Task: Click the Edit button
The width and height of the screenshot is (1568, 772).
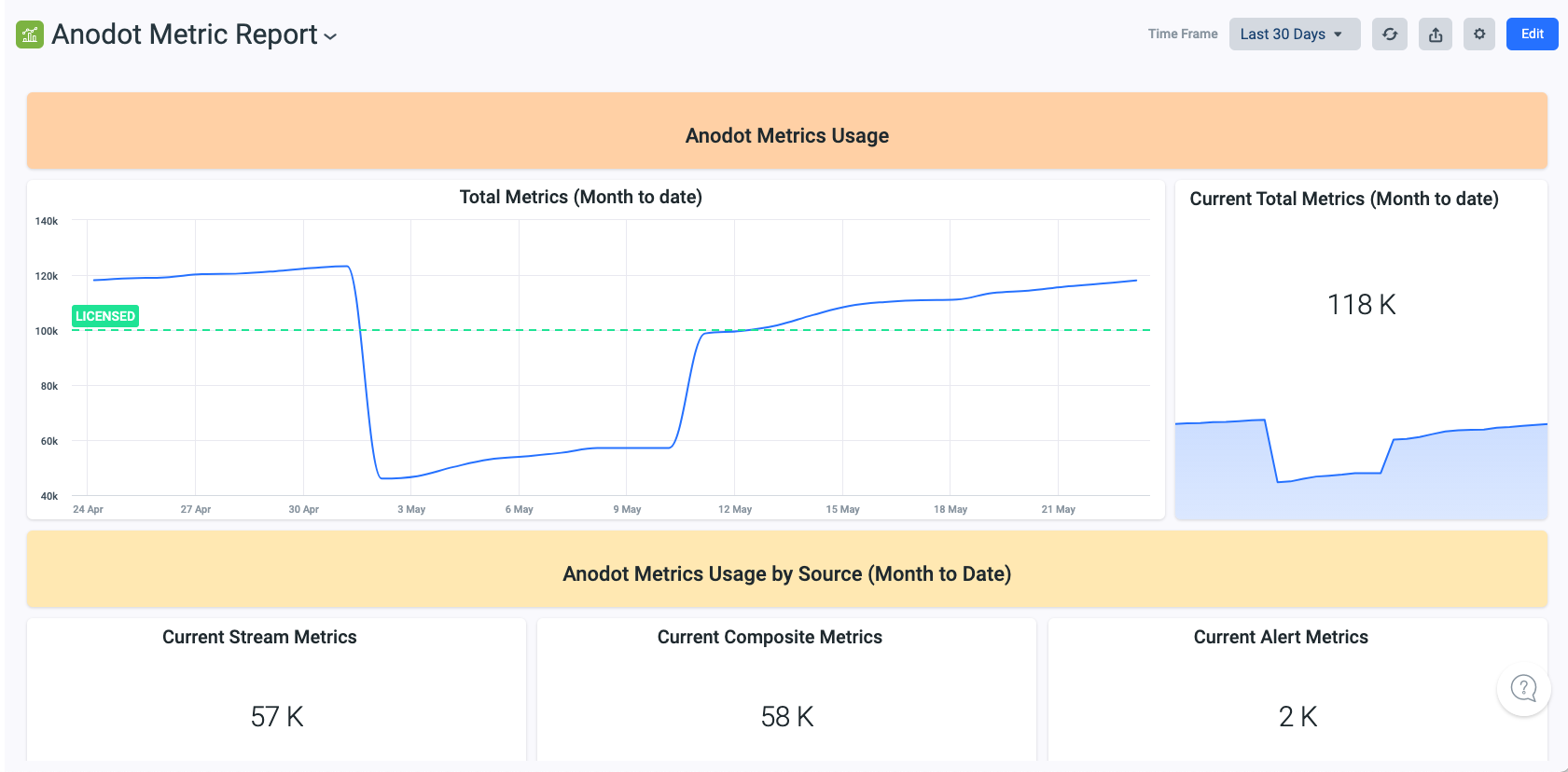Action: pos(1532,34)
